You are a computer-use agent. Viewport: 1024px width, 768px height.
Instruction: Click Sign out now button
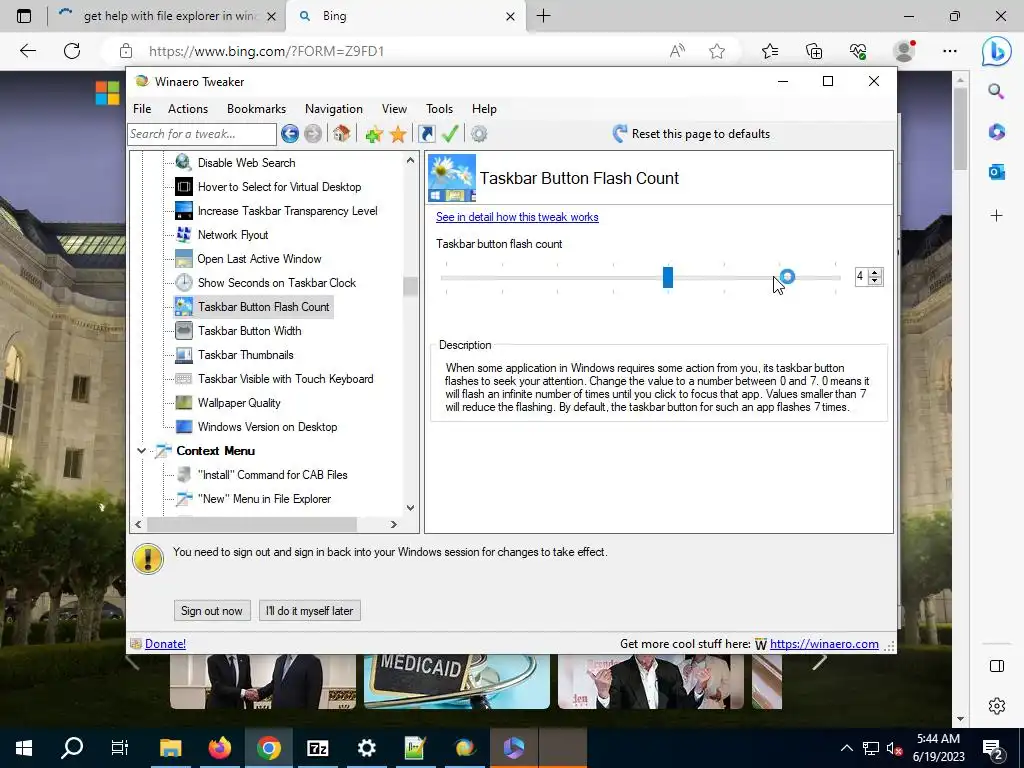click(x=212, y=611)
